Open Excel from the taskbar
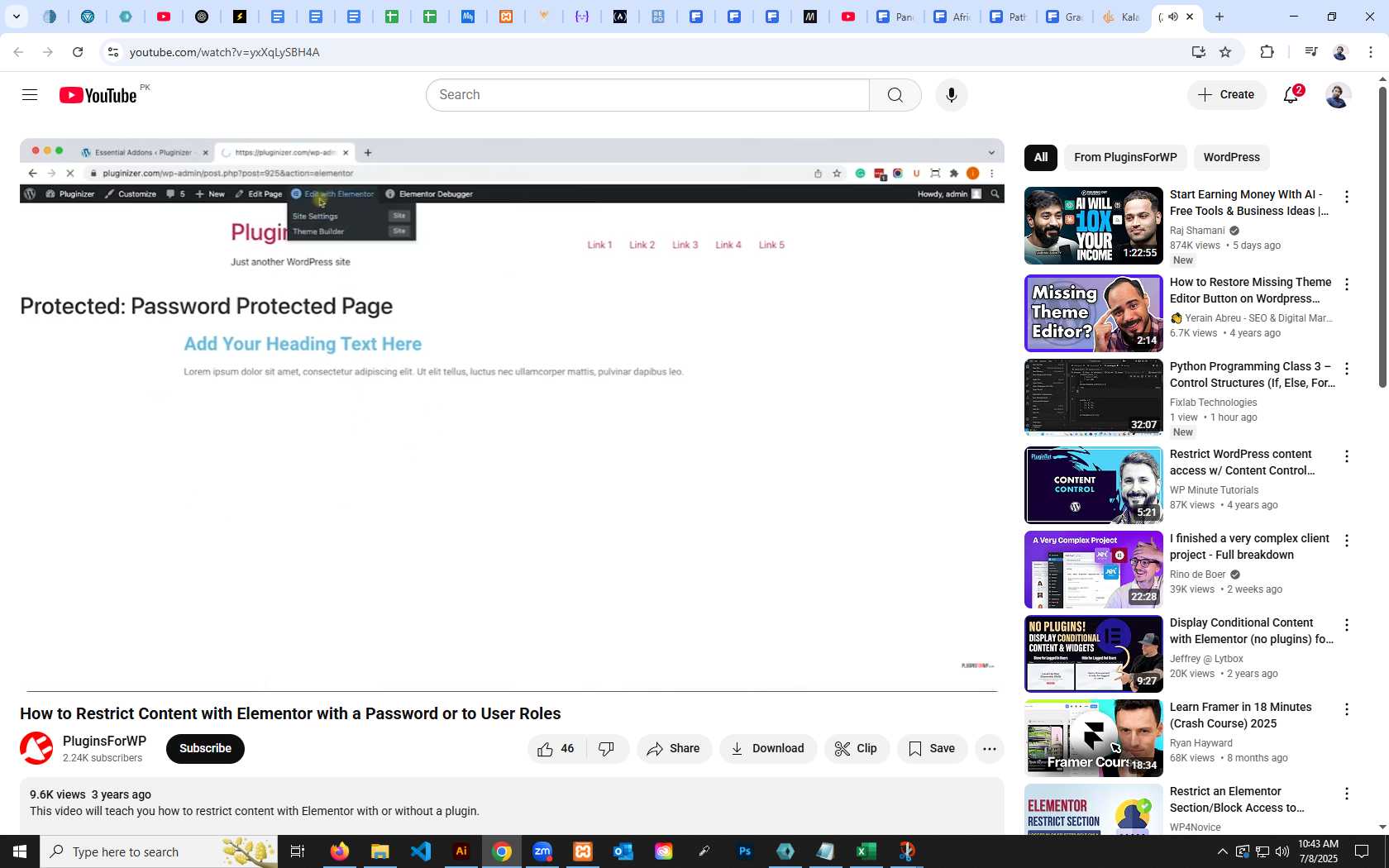This screenshot has width=1389, height=868. point(866,851)
